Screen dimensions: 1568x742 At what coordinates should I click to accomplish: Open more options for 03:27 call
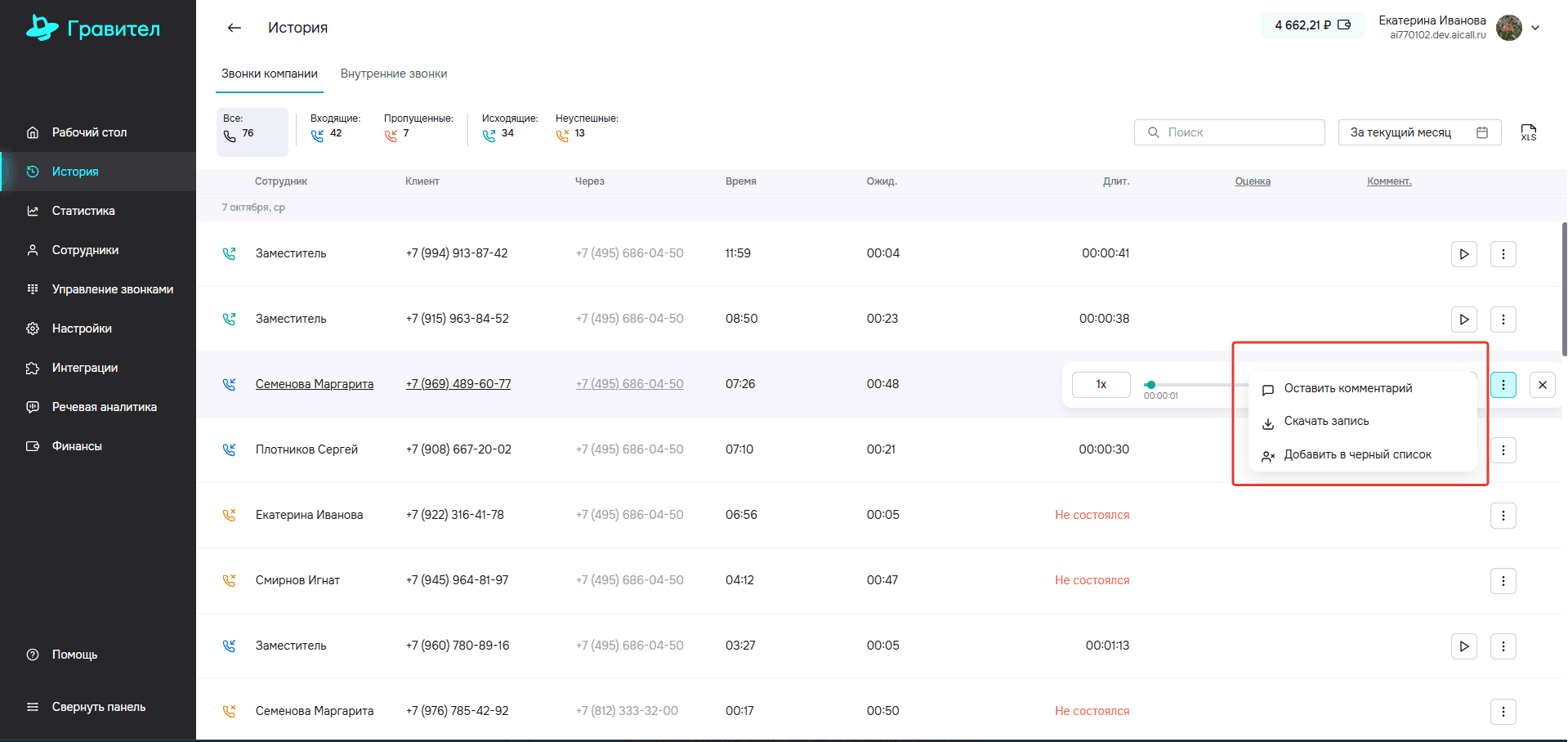(1503, 646)
